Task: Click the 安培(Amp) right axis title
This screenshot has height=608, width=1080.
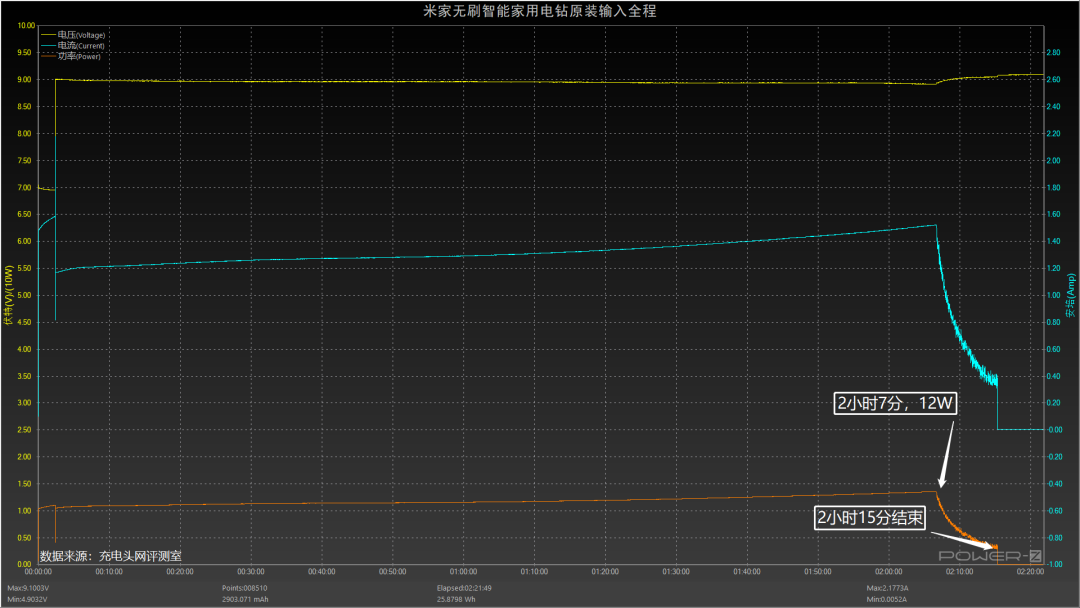Action: pos(1070,295)
